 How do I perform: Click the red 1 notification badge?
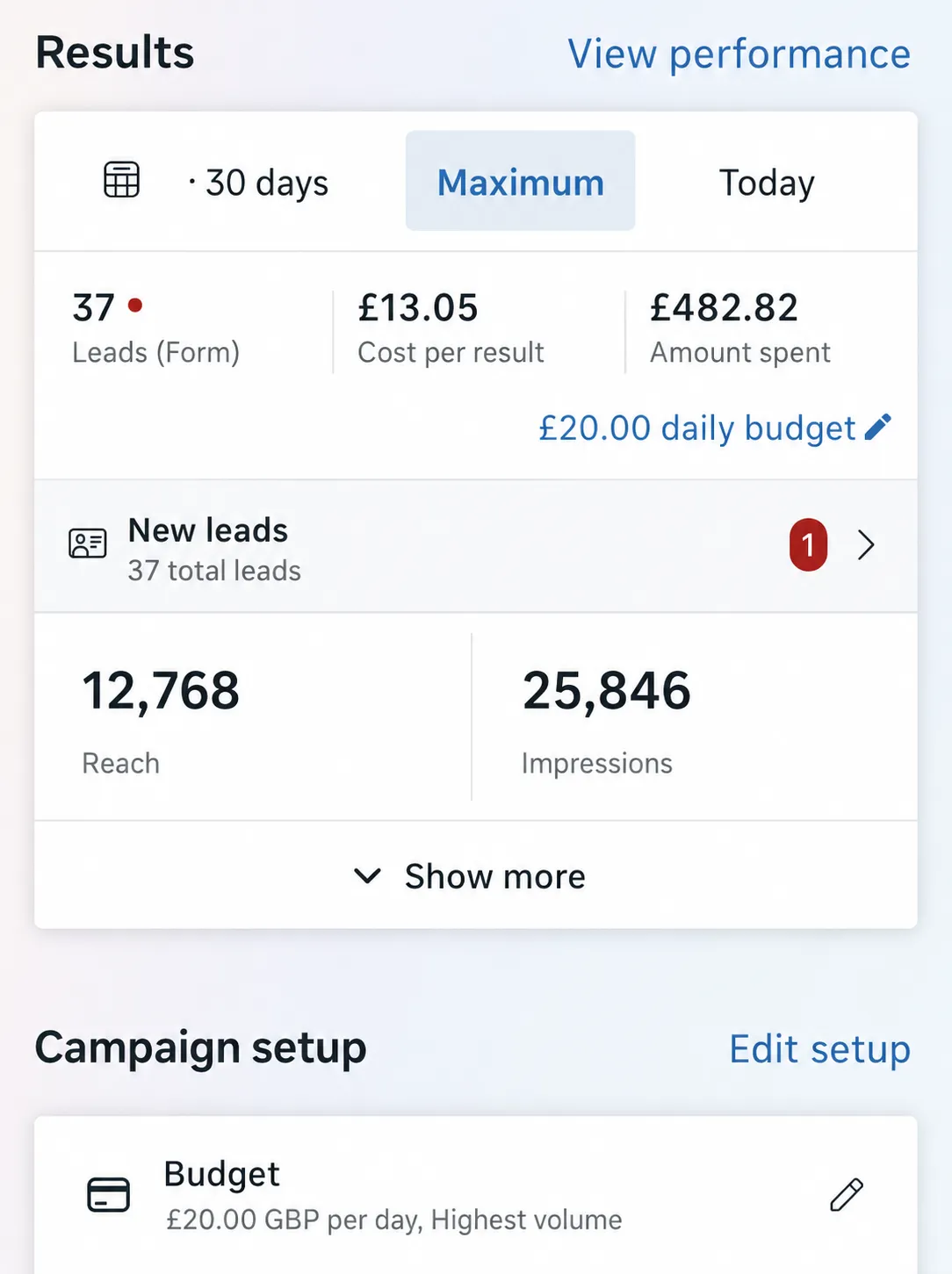[x=808, y=545]
